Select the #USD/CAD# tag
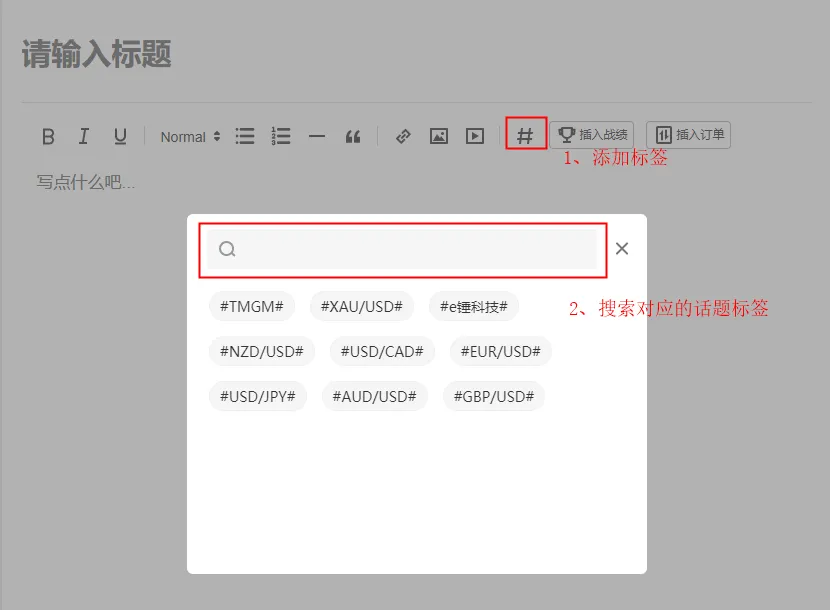 (382, 352)
